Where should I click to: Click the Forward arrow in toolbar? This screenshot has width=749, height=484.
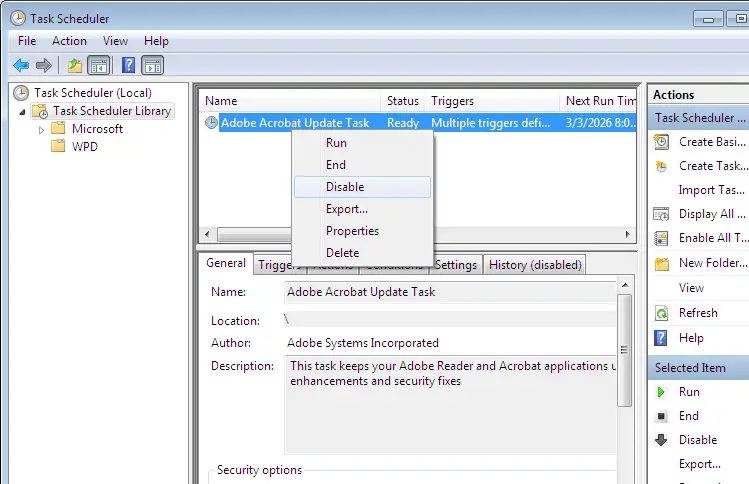pyautogui.click(x=43, y=65)
